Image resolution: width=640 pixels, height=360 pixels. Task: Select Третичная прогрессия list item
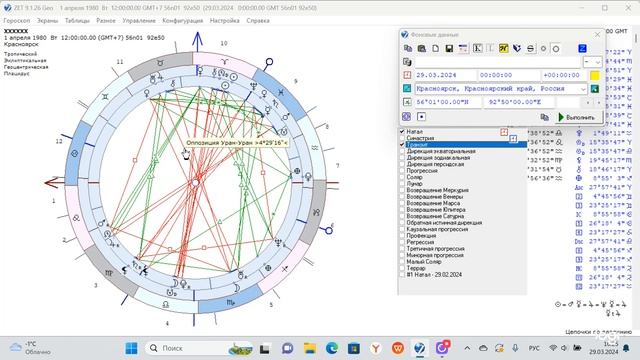(436, 249)
